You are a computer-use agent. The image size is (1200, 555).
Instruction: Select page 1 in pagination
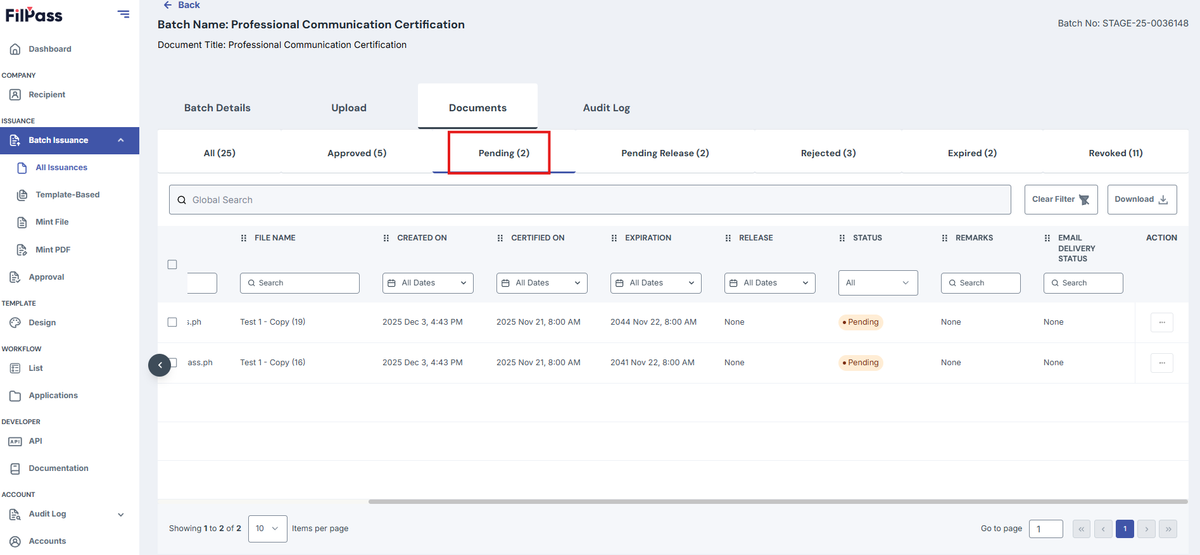(x=1124, y=528)
